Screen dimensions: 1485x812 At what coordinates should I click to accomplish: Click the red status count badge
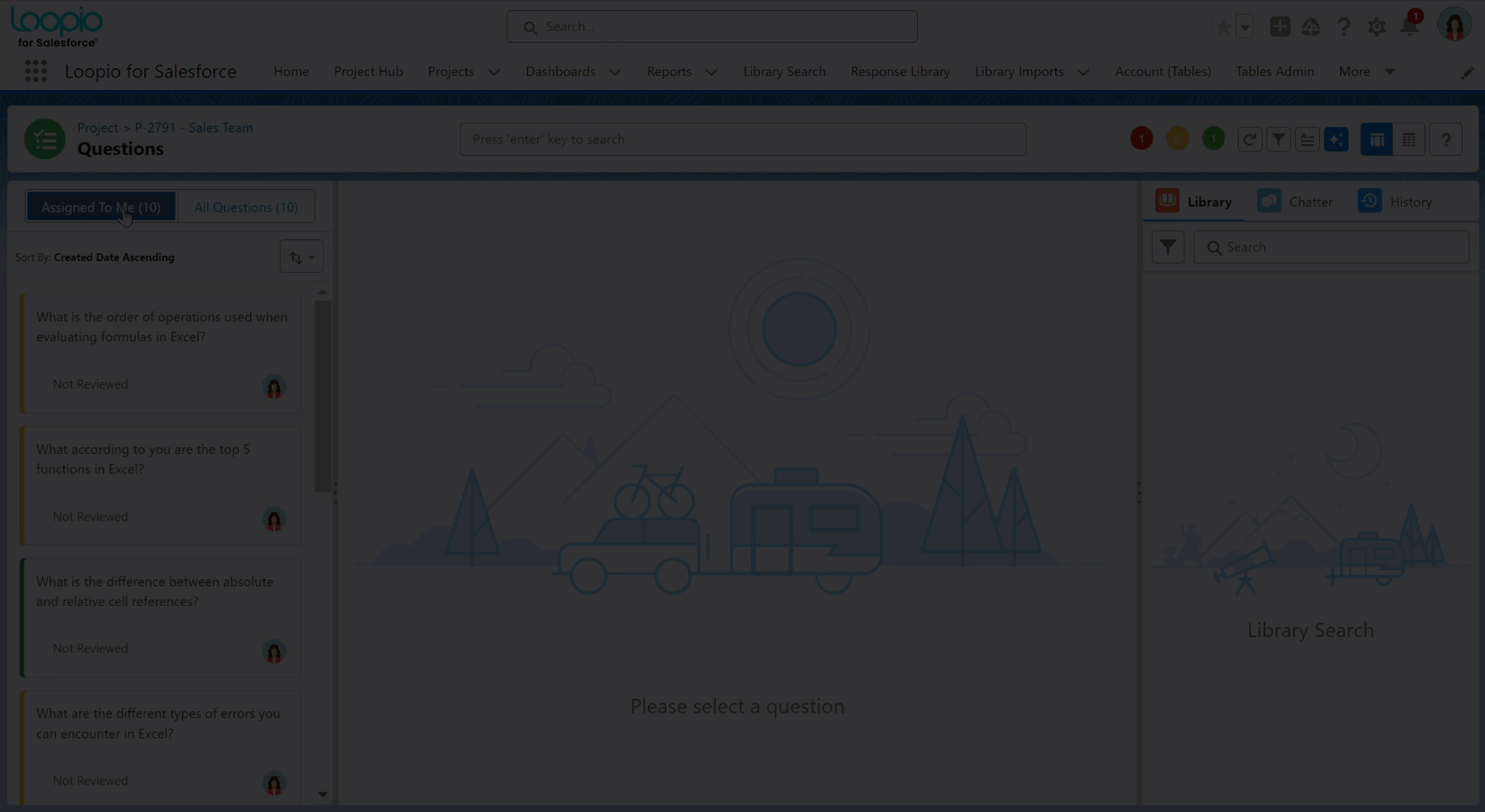pyautogui.click(x=1141, y=139)
